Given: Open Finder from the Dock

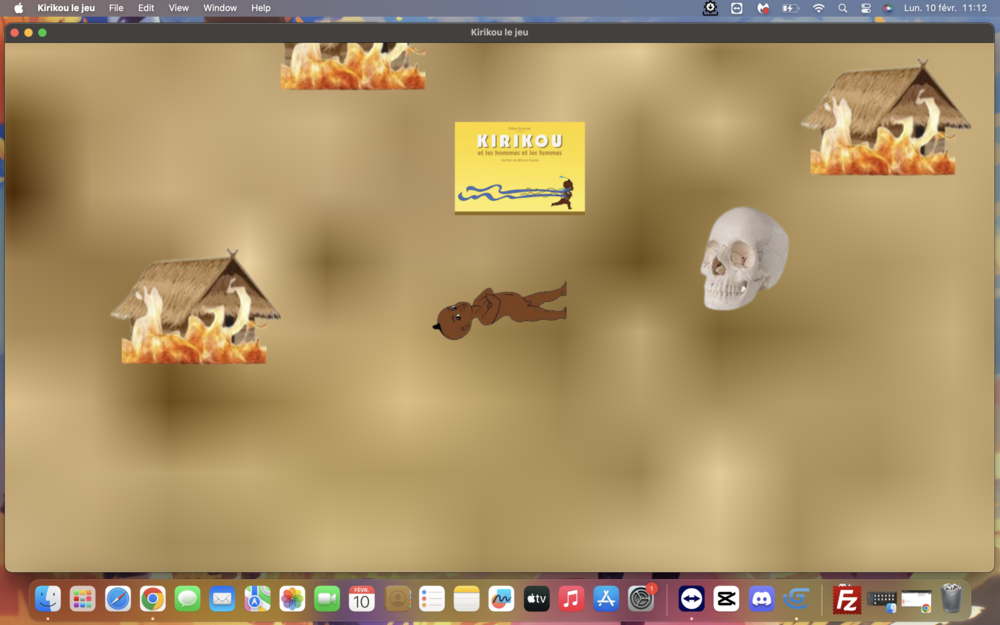Looking at the screenshot, I should [x=48, y=599].
